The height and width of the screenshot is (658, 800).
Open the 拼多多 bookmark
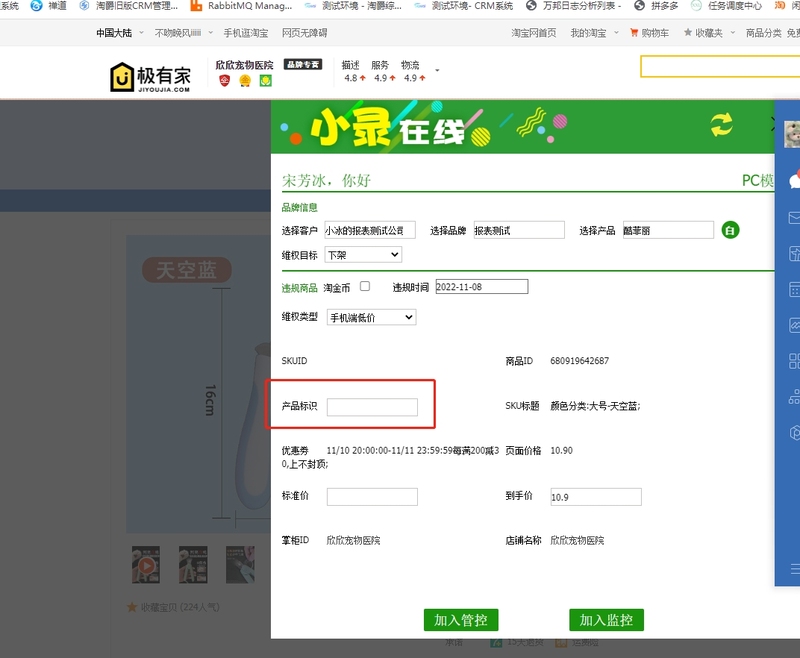point(656,6)
